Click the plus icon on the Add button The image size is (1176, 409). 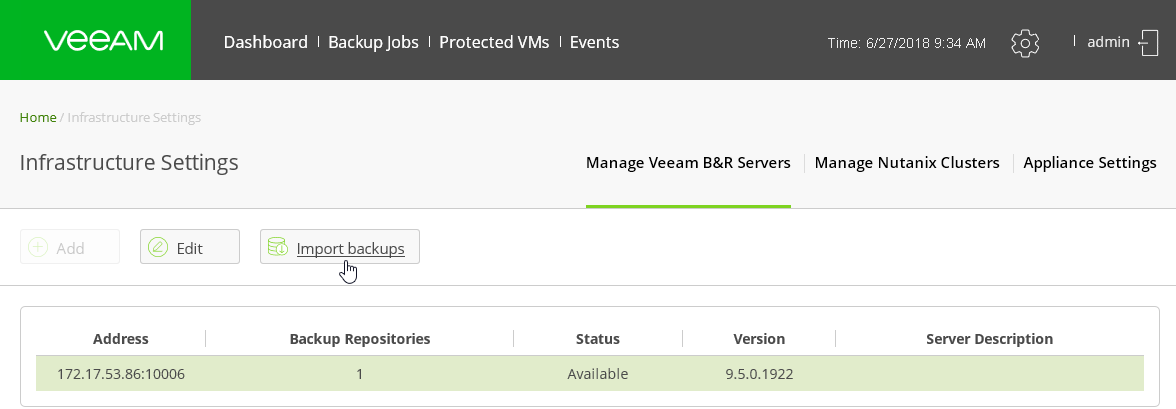[x=38, y=247]
